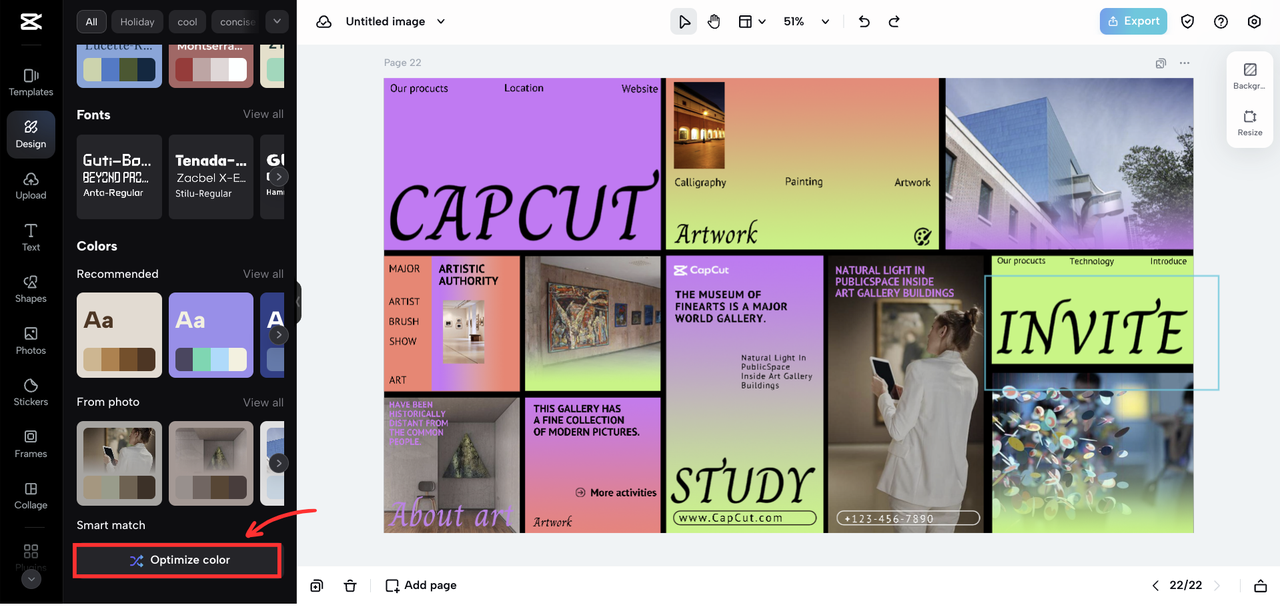The height and width of the screenshot is (613, 1280).
Task: Show more font pairings arrow
Action: tap(279, 177)
